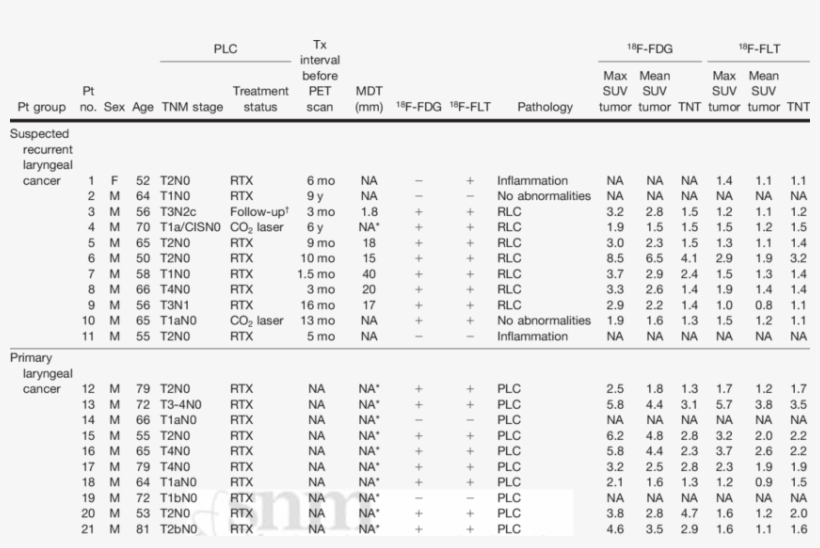Select Max SUV value '8.5' for patient 6

614,258
